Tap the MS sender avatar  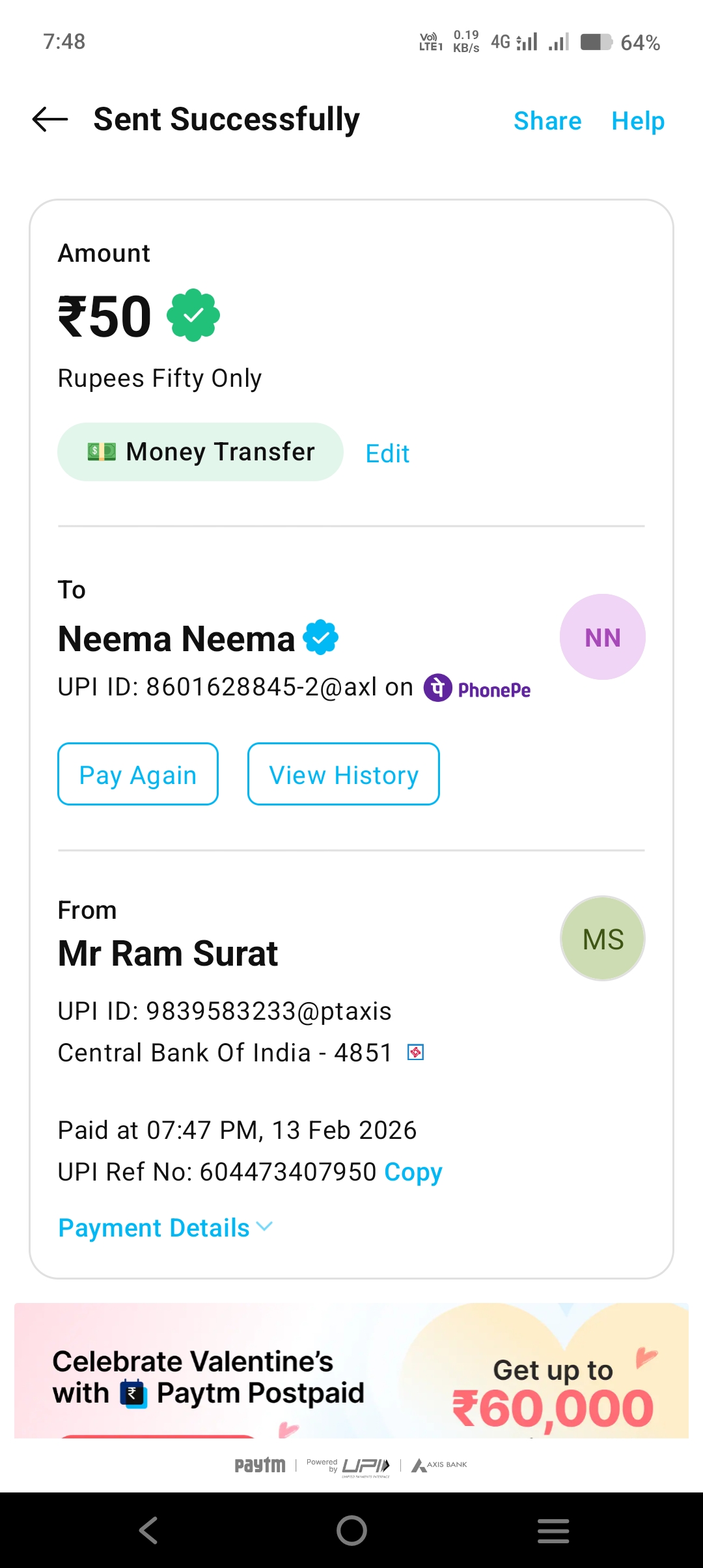tap(602, 938)
